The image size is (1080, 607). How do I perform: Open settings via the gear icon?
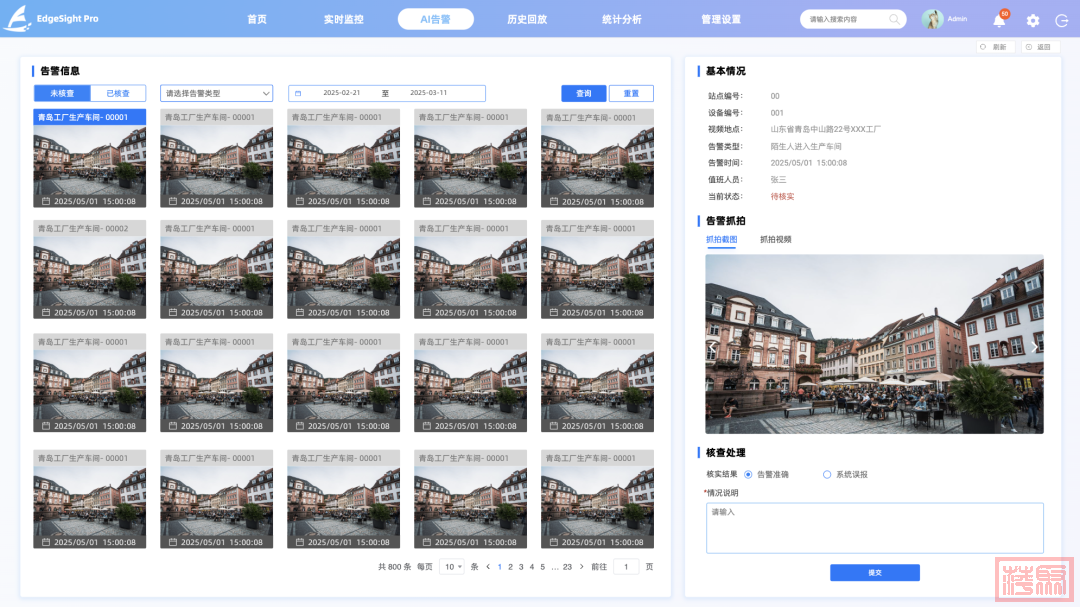(1033, 20)
